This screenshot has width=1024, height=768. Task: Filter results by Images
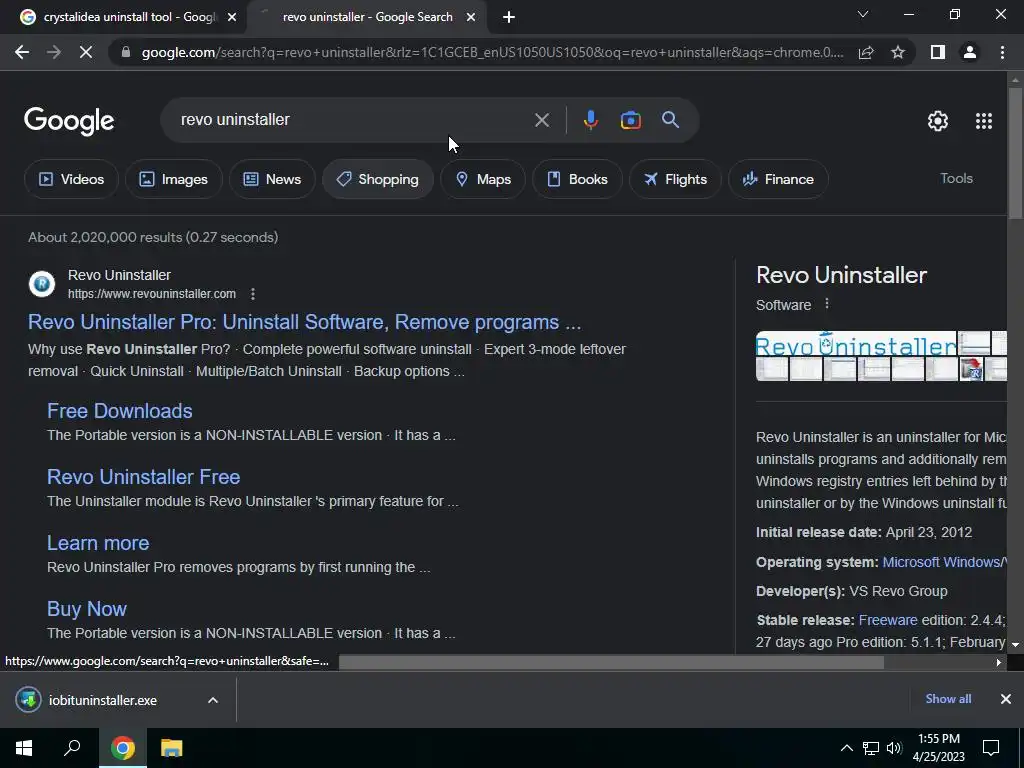click(174, 179)
